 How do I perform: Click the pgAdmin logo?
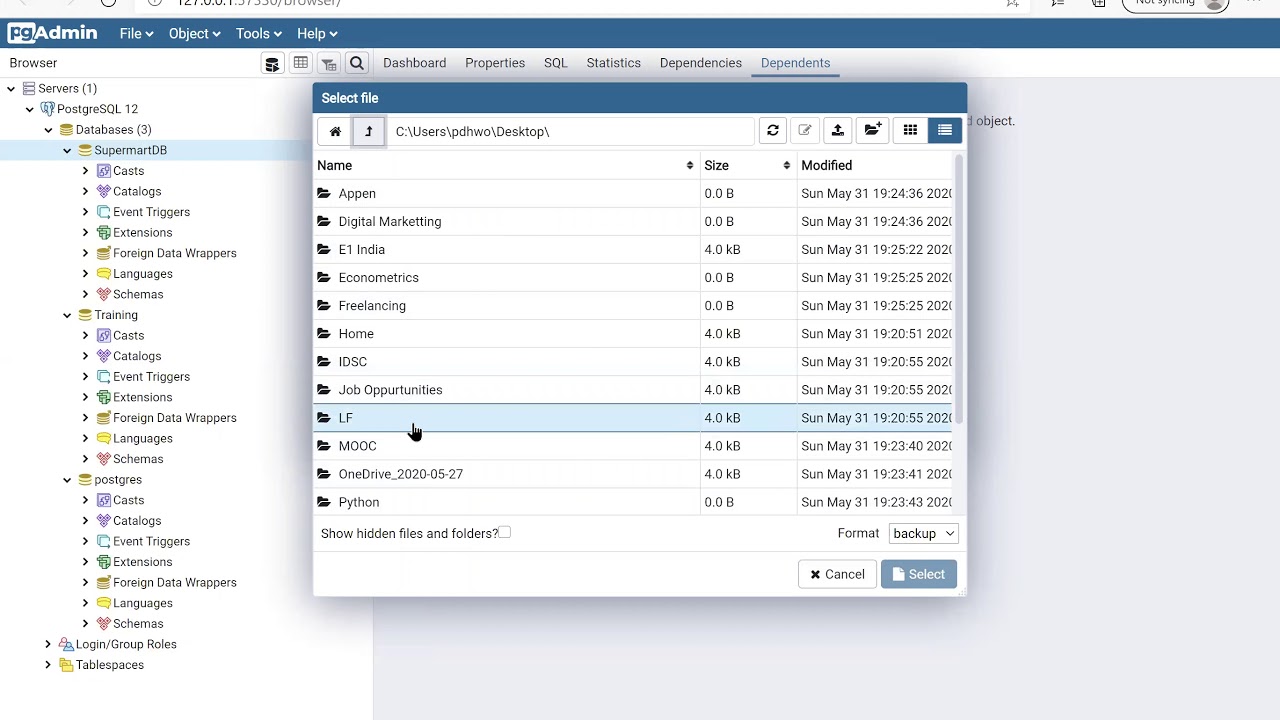[52, 33]
